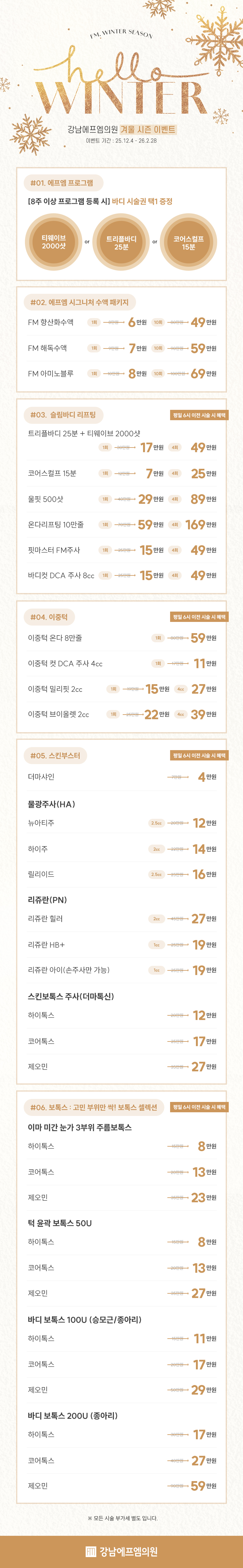Click the 4cc pill in 이중턱 밀리핏 row
The height and width of the screenshot is (1568, 243).
click(180, 689)
